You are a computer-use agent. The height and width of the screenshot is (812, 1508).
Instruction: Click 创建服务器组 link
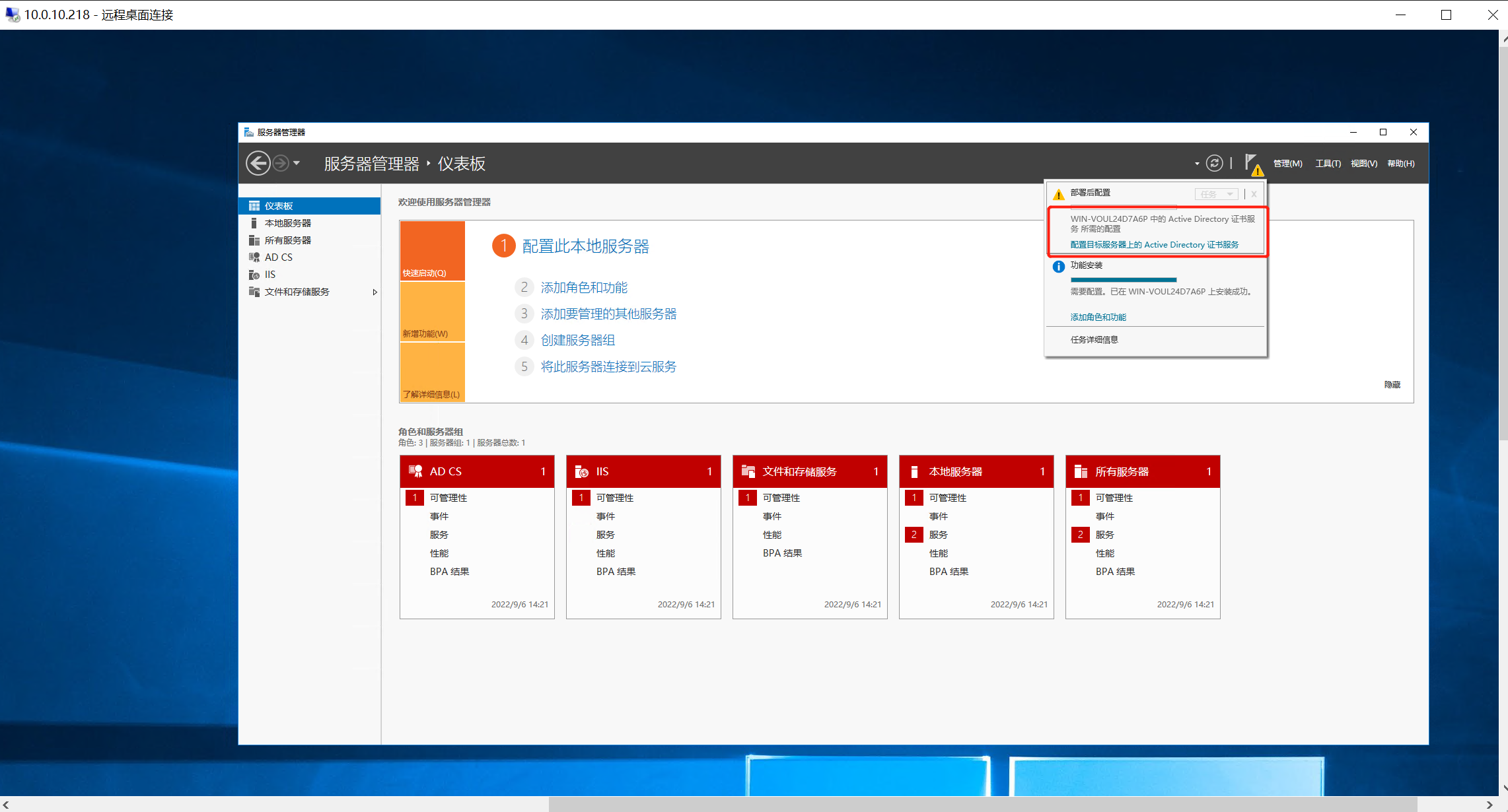coord(577,340)
